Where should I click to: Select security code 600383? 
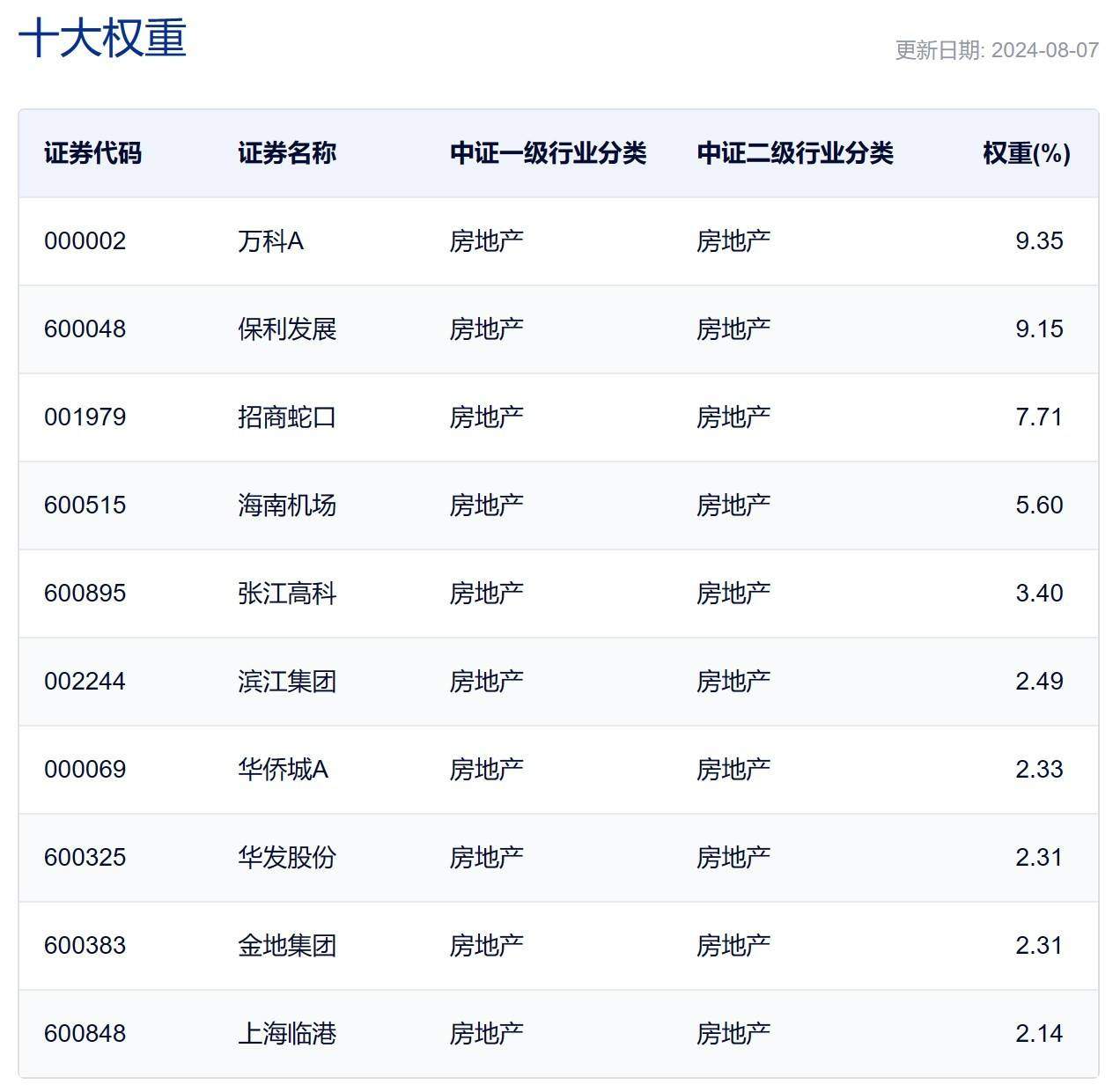pyautogui.click(x=85, y=946)
